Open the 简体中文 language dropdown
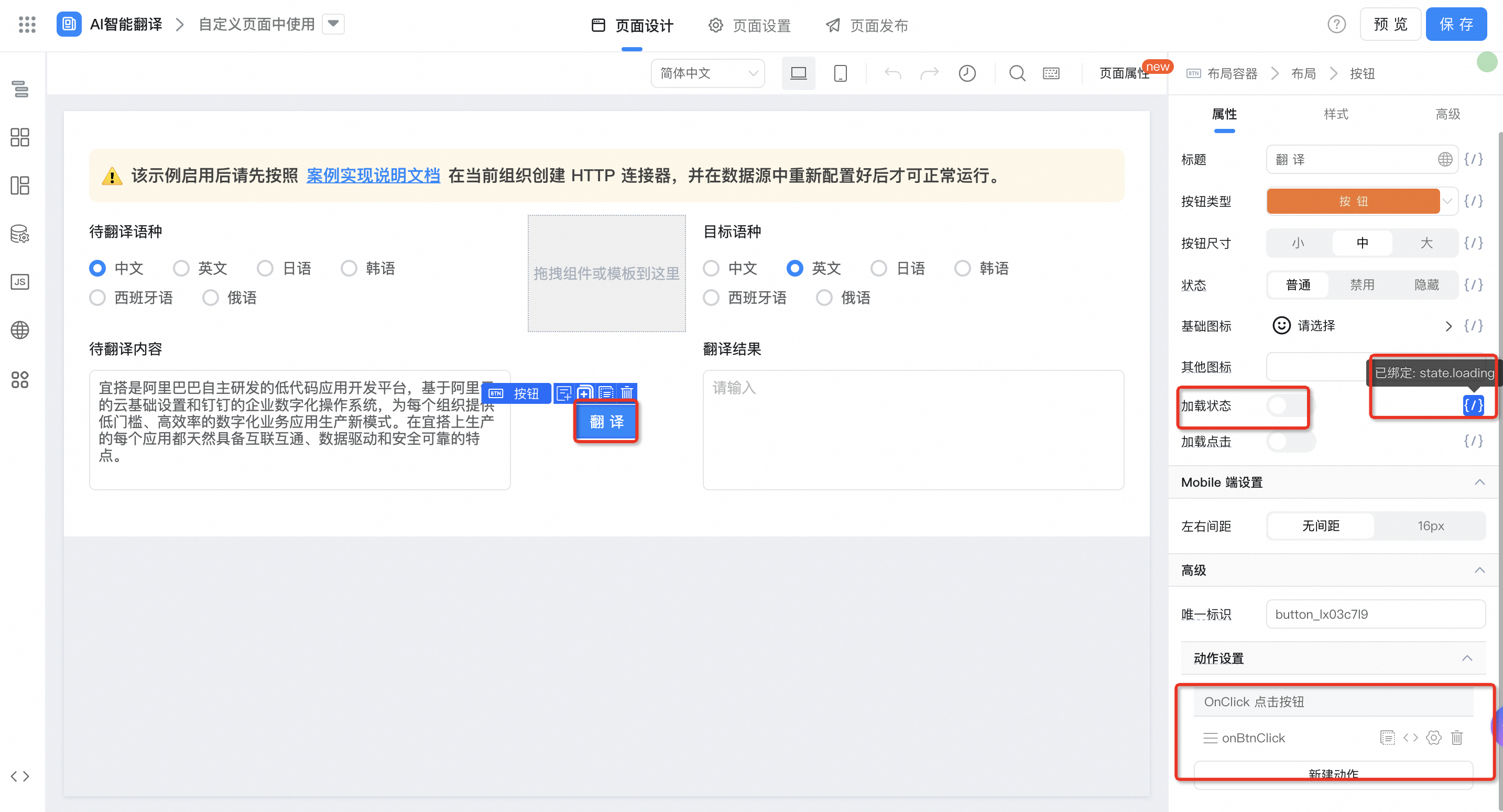Screen dimensions: 1503x812 (707, 73)
